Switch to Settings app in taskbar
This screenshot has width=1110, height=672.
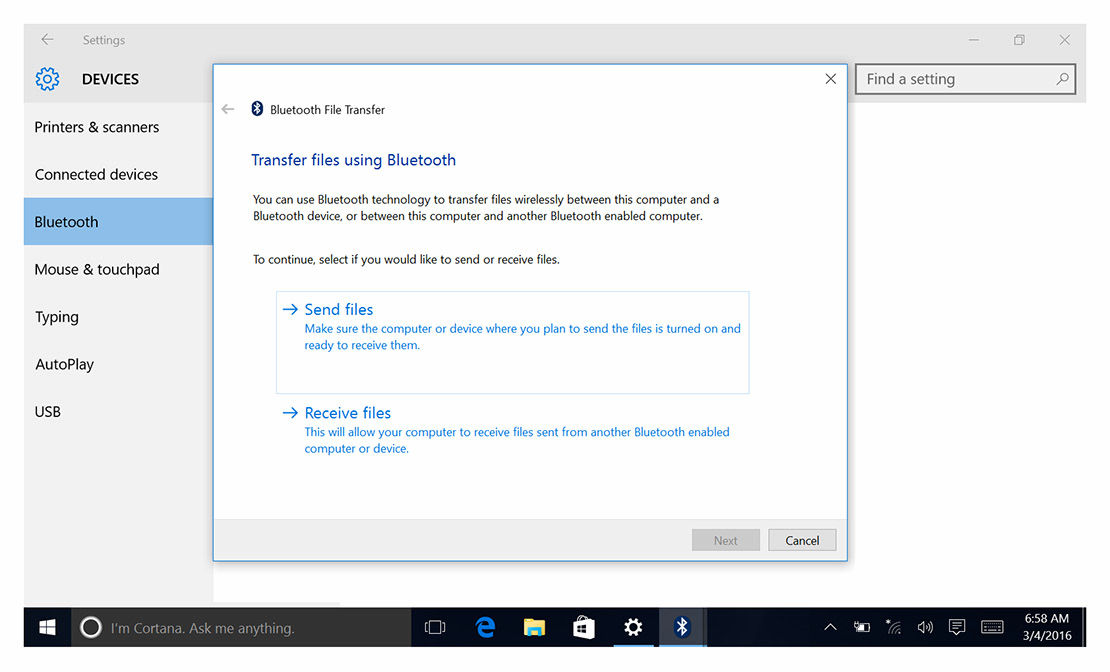[x=633, y=627]
